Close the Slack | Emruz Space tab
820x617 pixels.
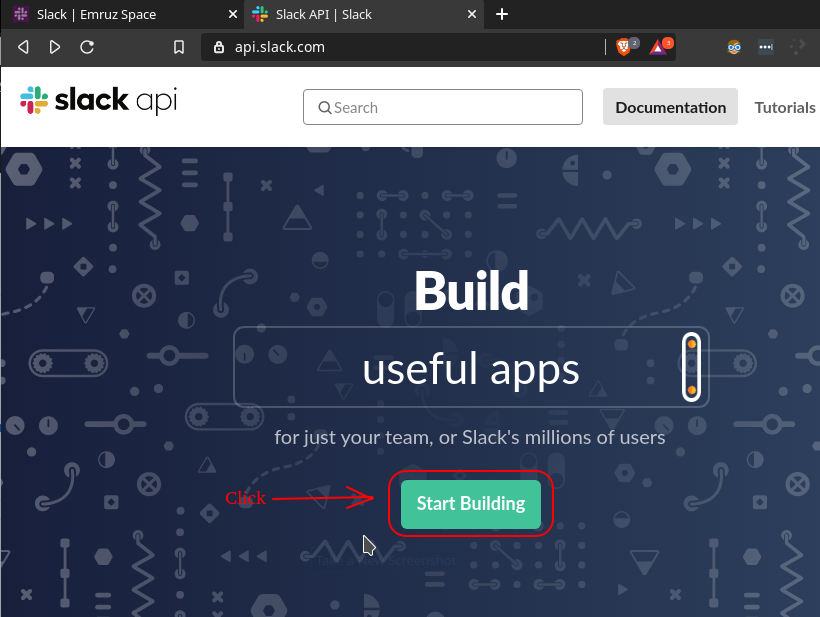coord(233,14)
